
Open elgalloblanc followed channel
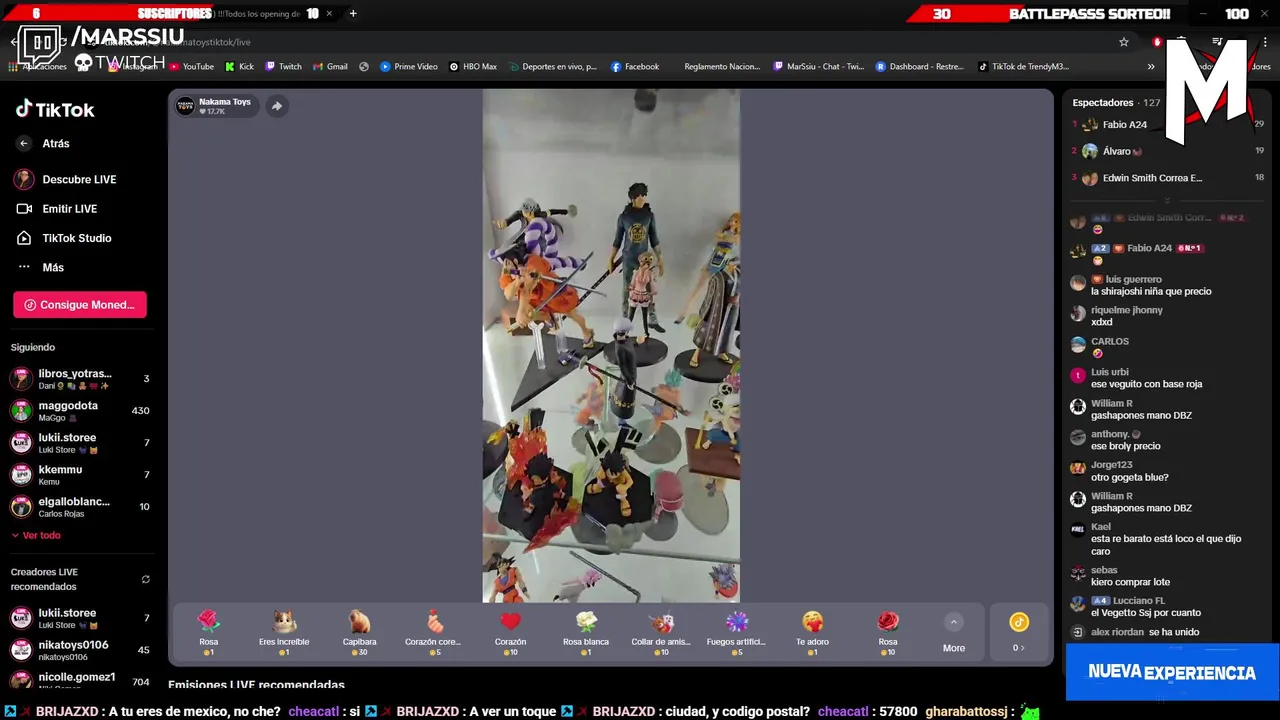80,507
